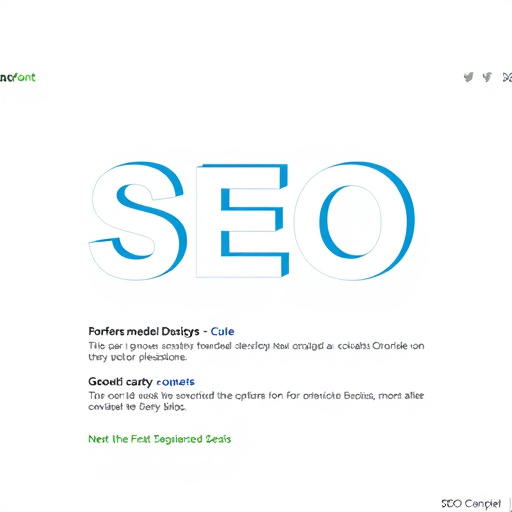Click the second gray bird icon in header
Screen dimensions: 512x512
tap(487, 77)
